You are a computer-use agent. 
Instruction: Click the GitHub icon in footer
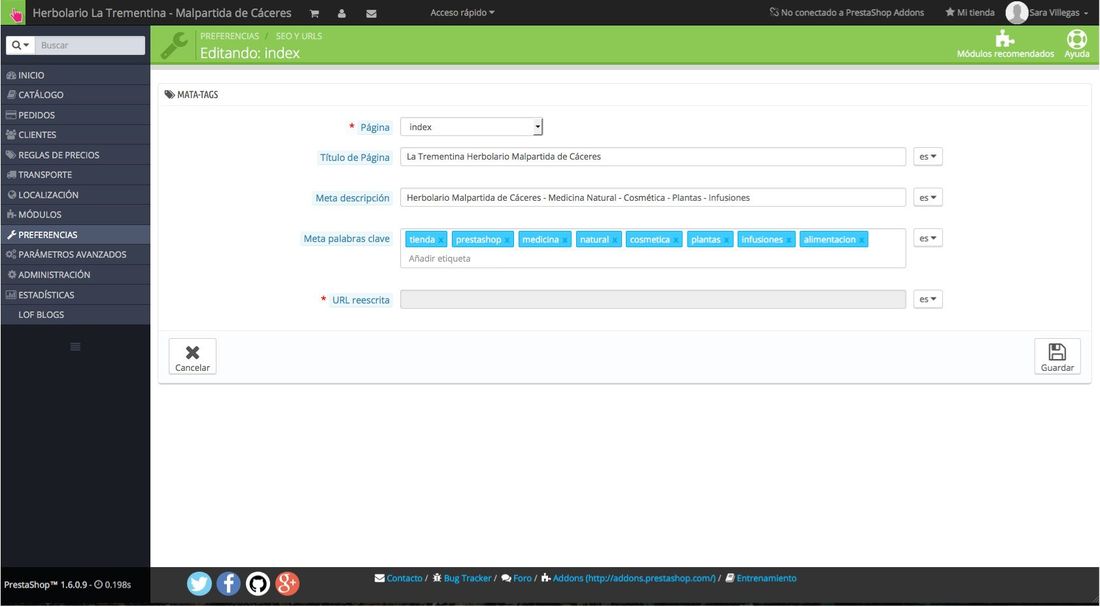(258, 584)
